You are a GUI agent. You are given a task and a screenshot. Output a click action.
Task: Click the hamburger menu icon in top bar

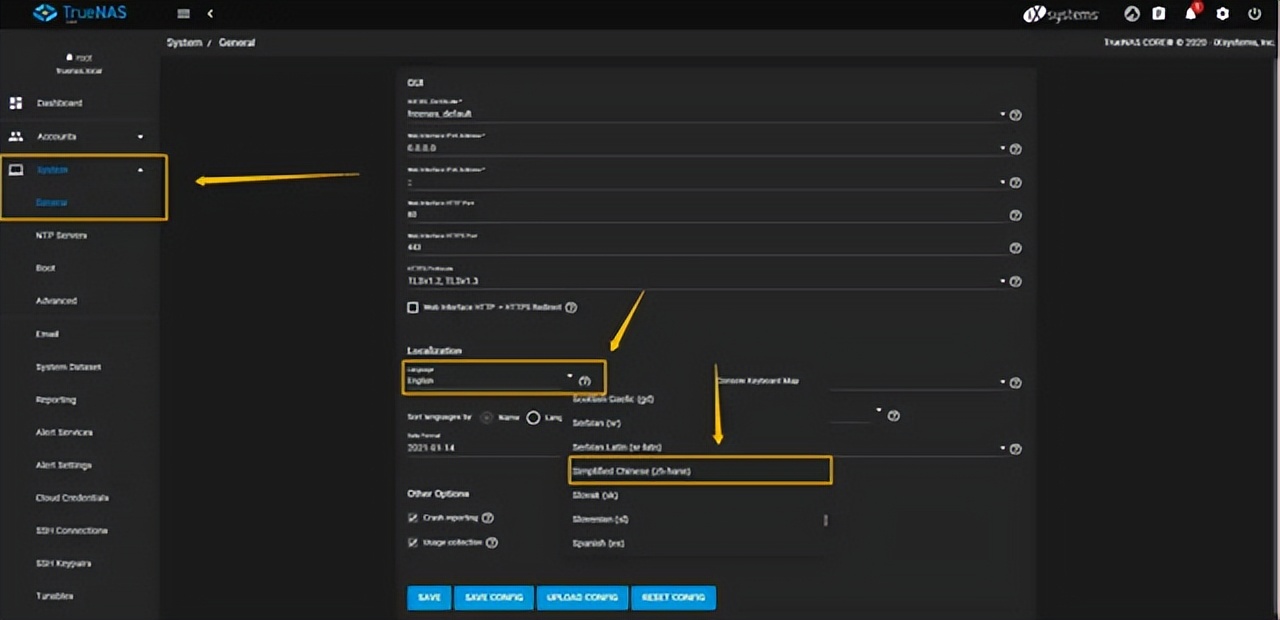click(x=183, y=14)
